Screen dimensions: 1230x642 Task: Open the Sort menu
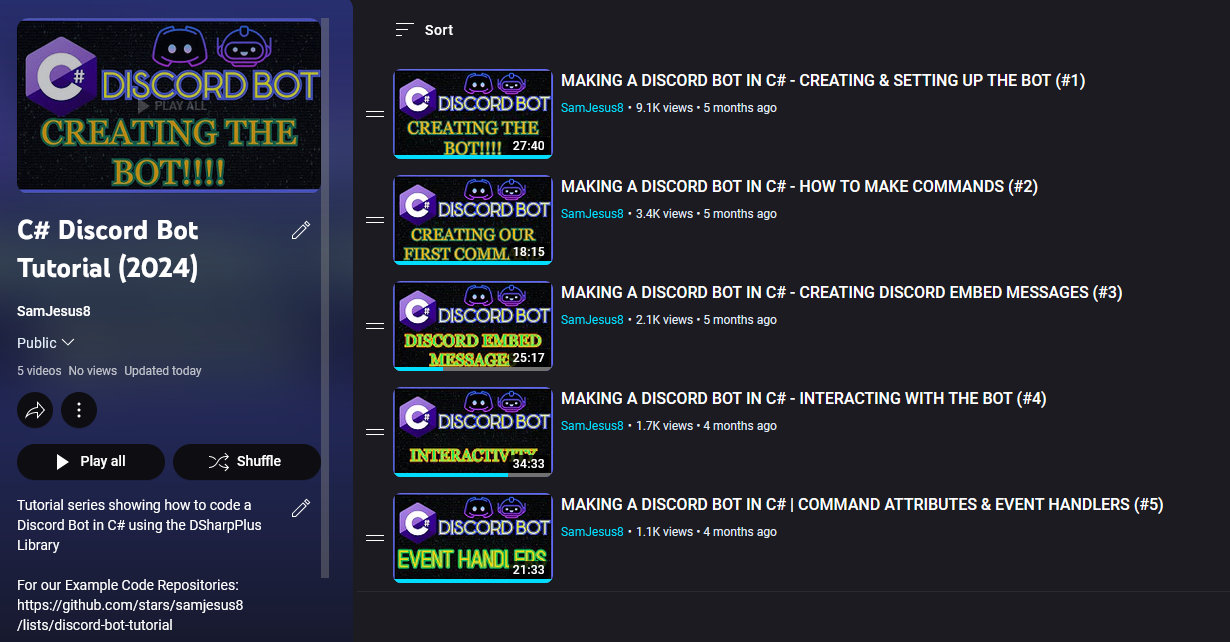click(x=424, y=30)
